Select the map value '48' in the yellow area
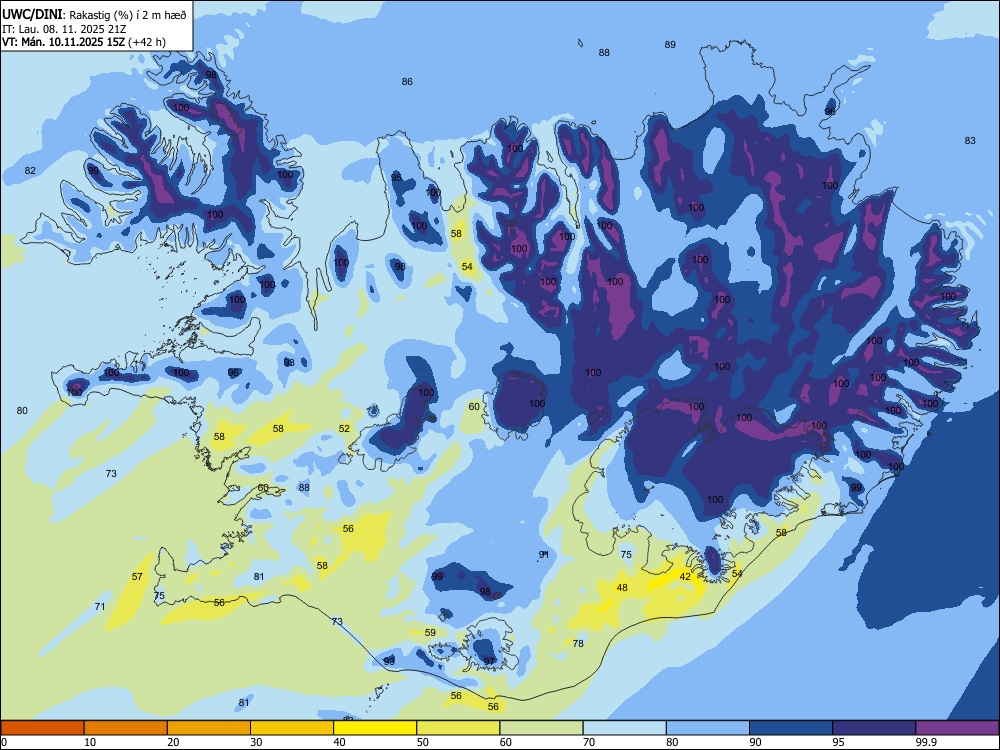The width and height of the screenshot is (1000, 750). point(622,587)
